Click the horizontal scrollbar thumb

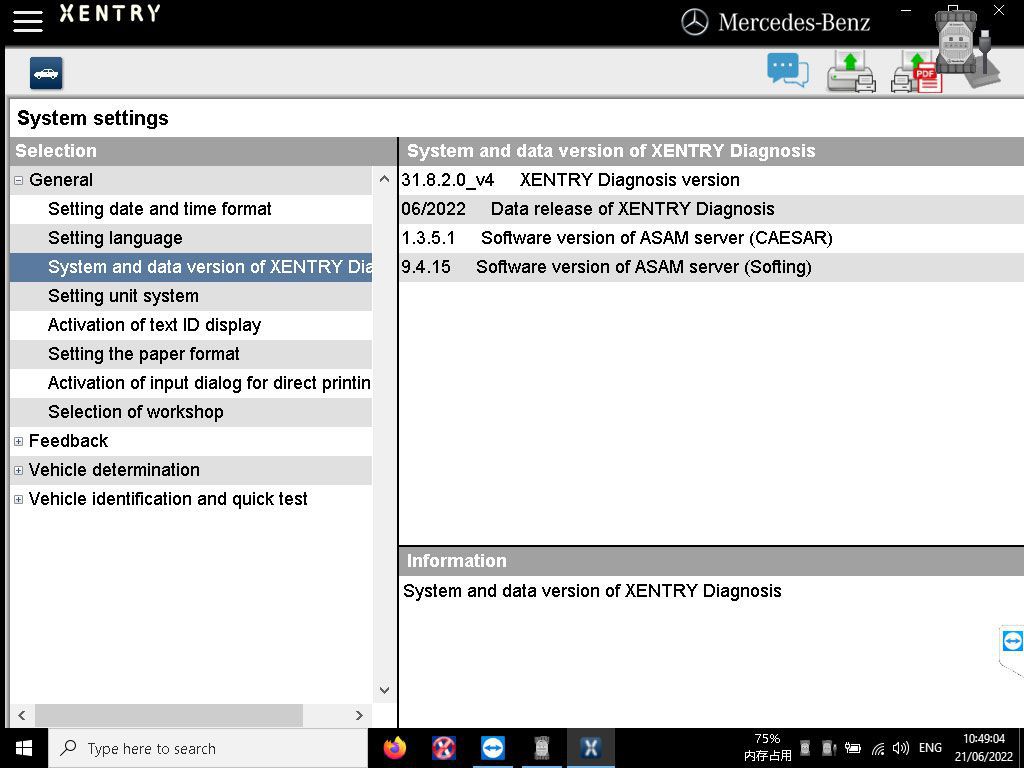(168, 715)
